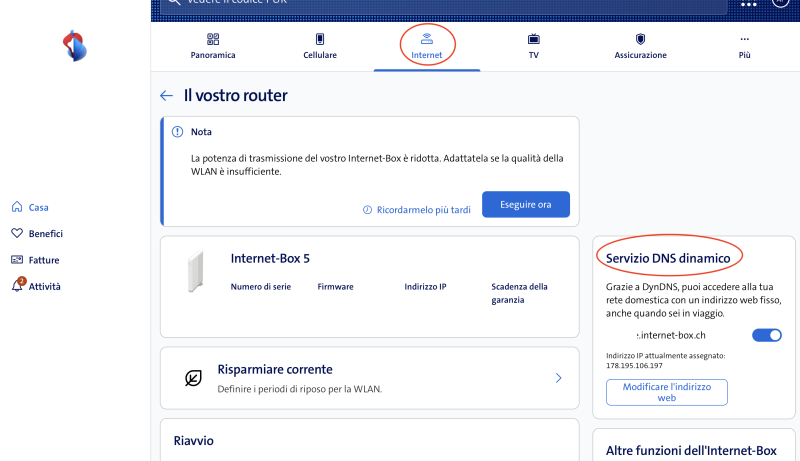Click the Nota info icon

(177, 131)
